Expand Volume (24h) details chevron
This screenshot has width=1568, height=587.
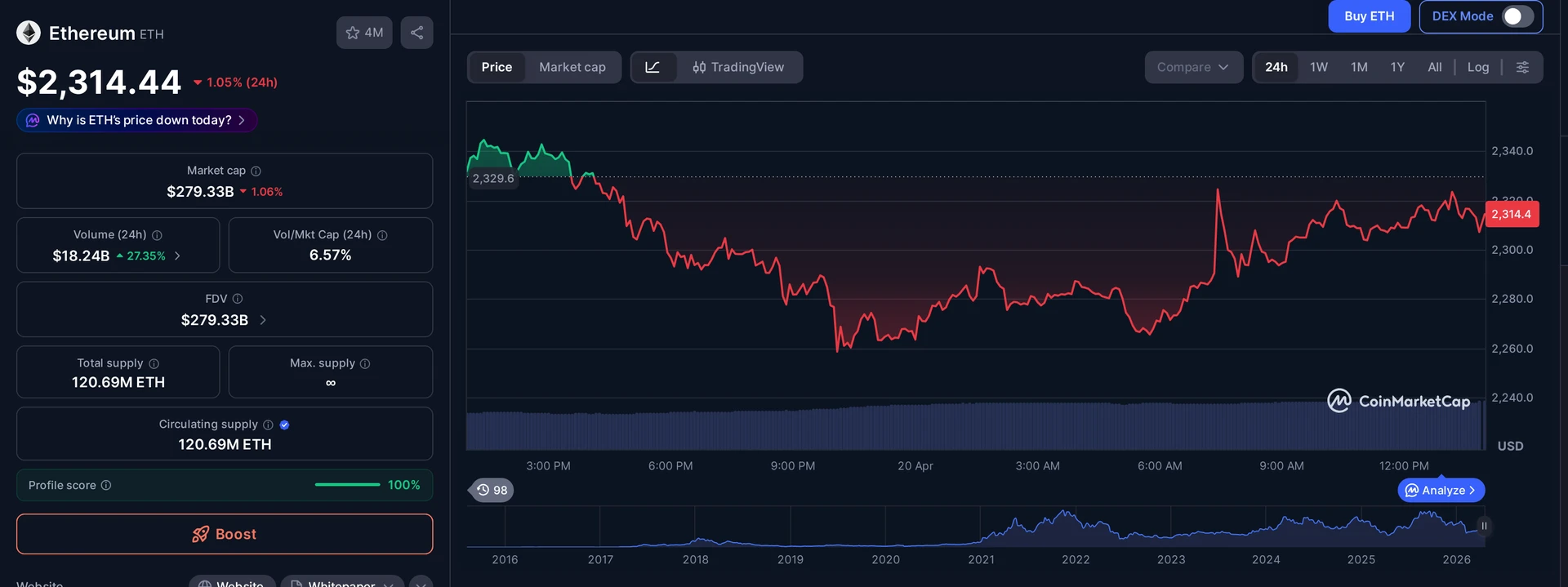coord(177,256)
